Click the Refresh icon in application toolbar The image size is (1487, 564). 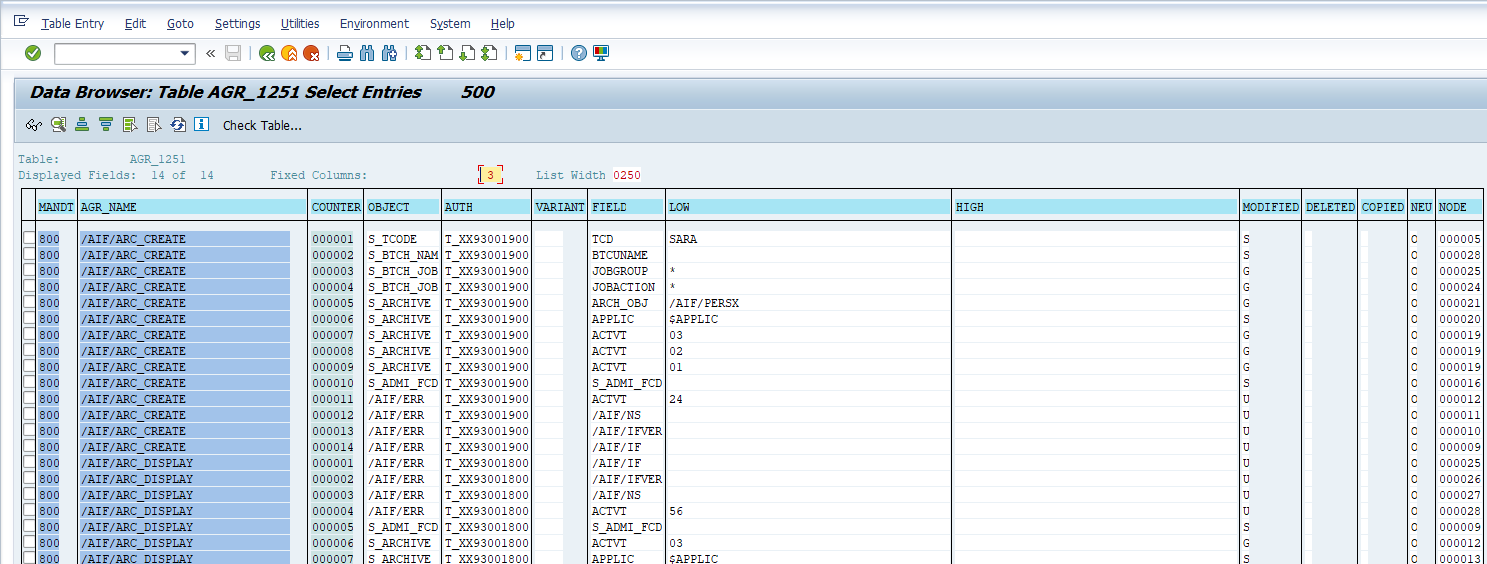click(178, 125)
